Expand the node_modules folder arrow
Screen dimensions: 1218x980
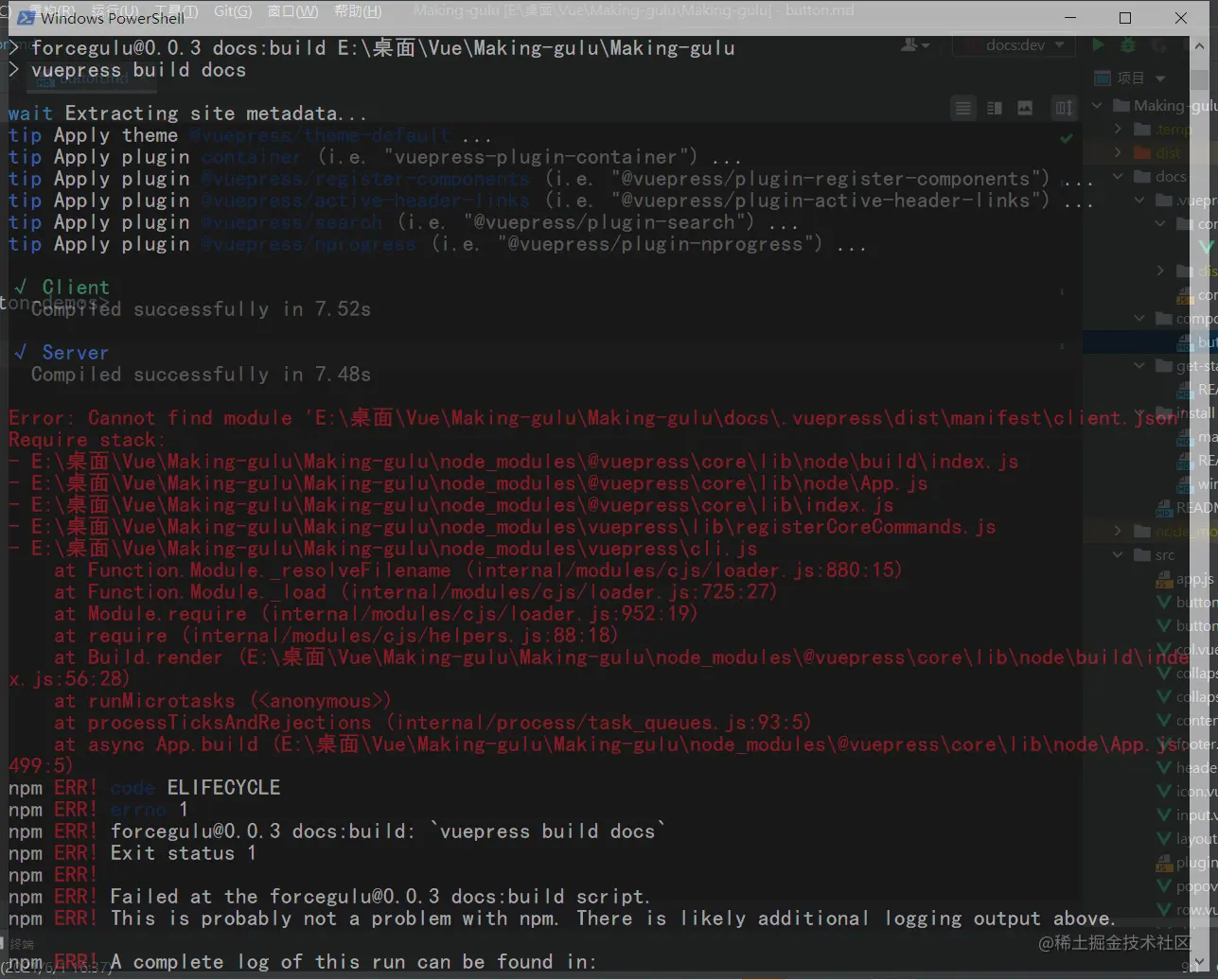[1119, 532]
